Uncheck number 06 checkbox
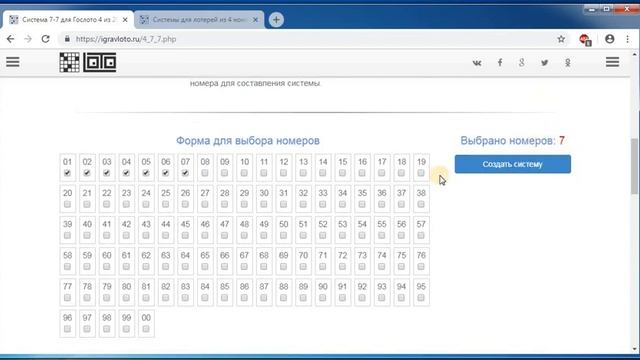The image size is (640, 360). [165, 173]
